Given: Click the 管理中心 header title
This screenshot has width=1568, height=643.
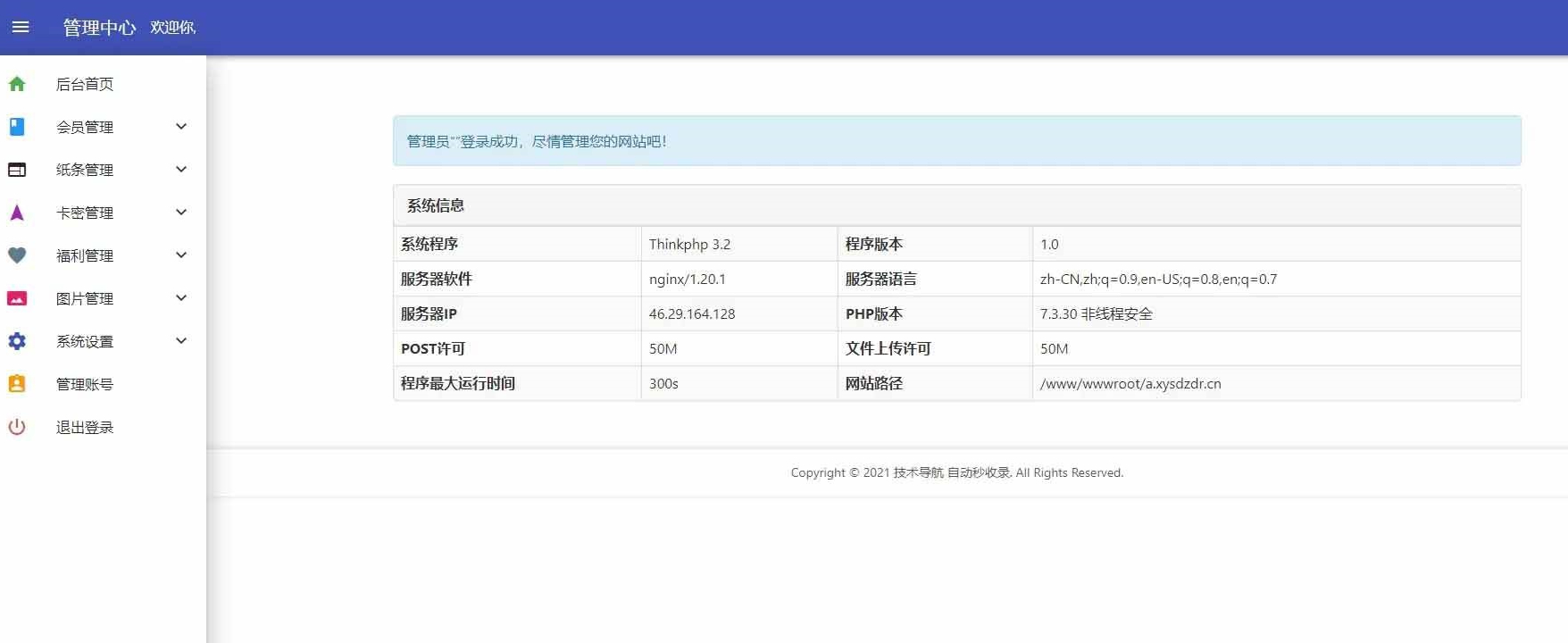Looking at the screenshot, I should 99,28.
